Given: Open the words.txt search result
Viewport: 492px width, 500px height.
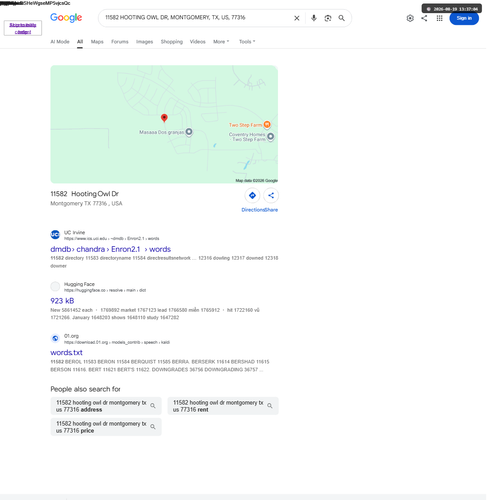Looking at the screenshot, I should tap(66, 353).
